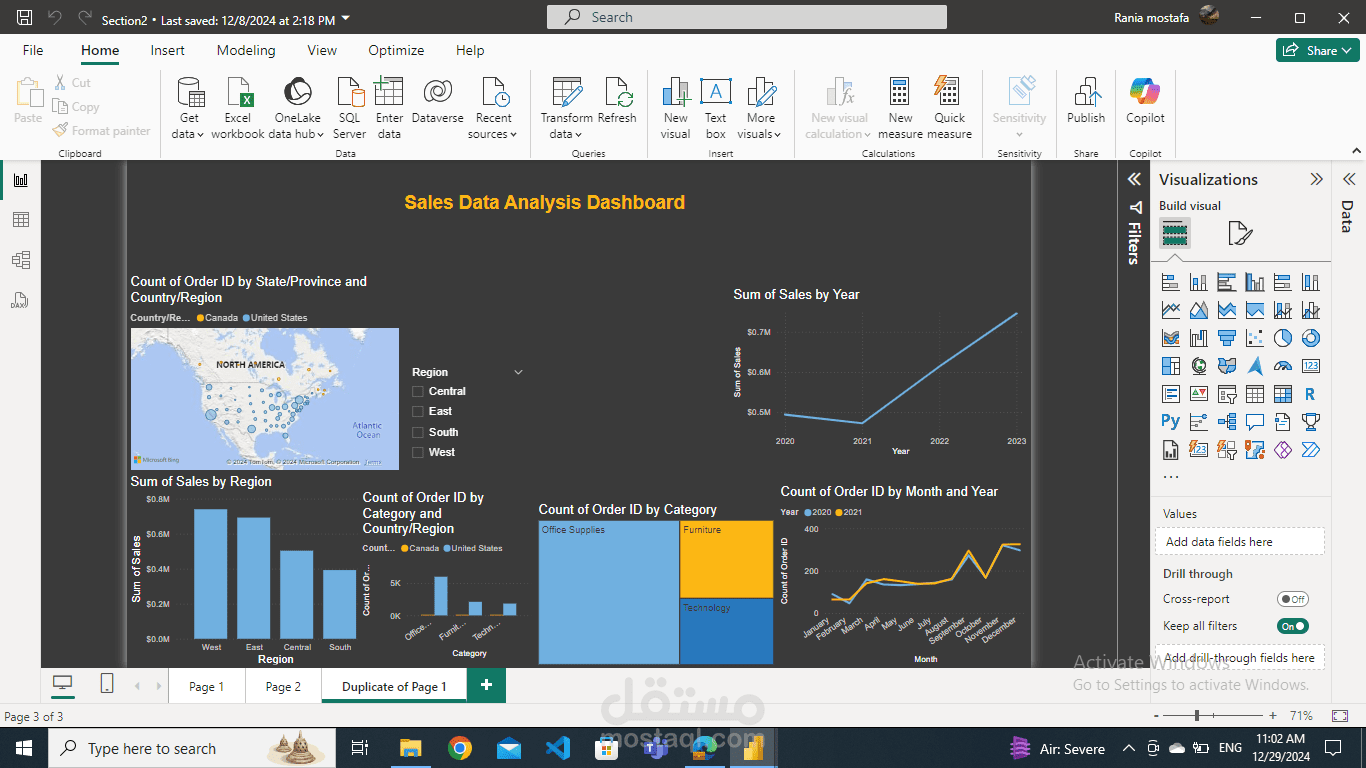Expand the Region slicer chevron
1366x768 pixels.
point(518,372)
